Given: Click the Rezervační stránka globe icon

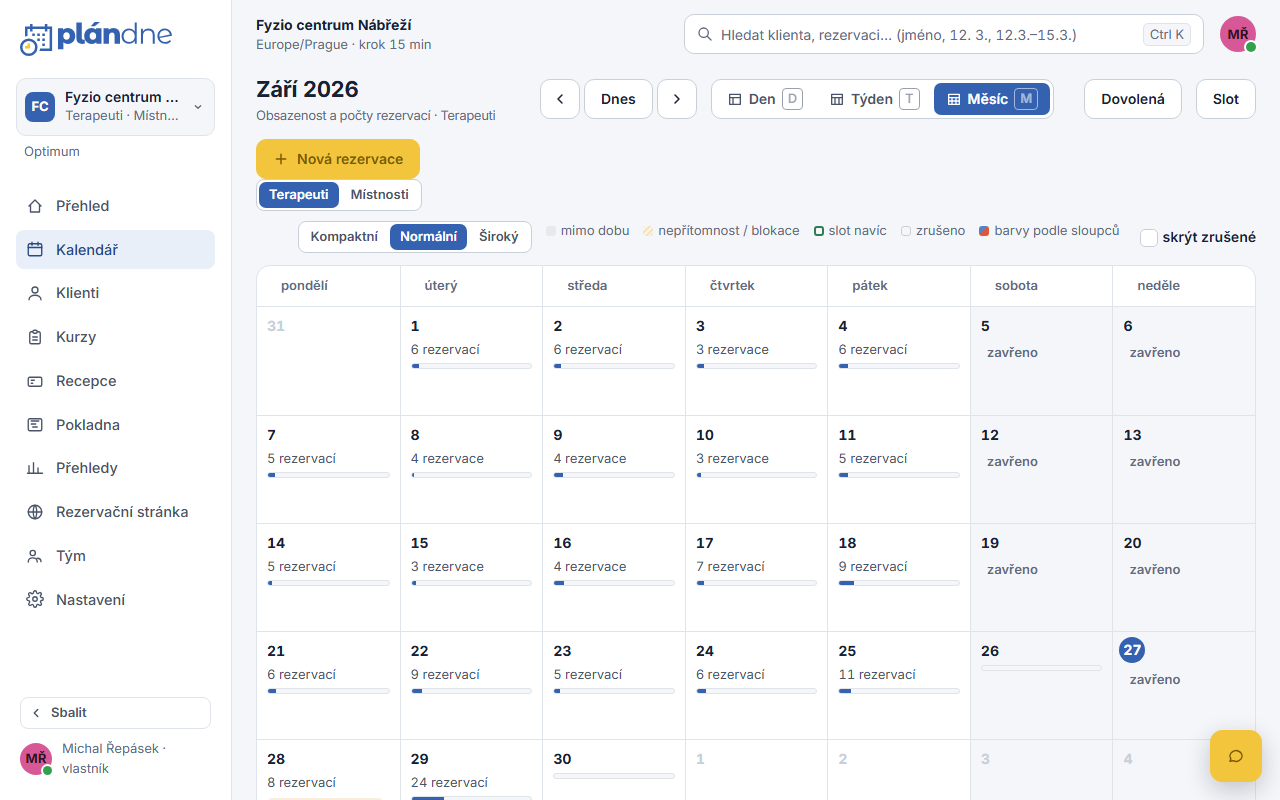Looking at the screenshot, I should point(35,512).
